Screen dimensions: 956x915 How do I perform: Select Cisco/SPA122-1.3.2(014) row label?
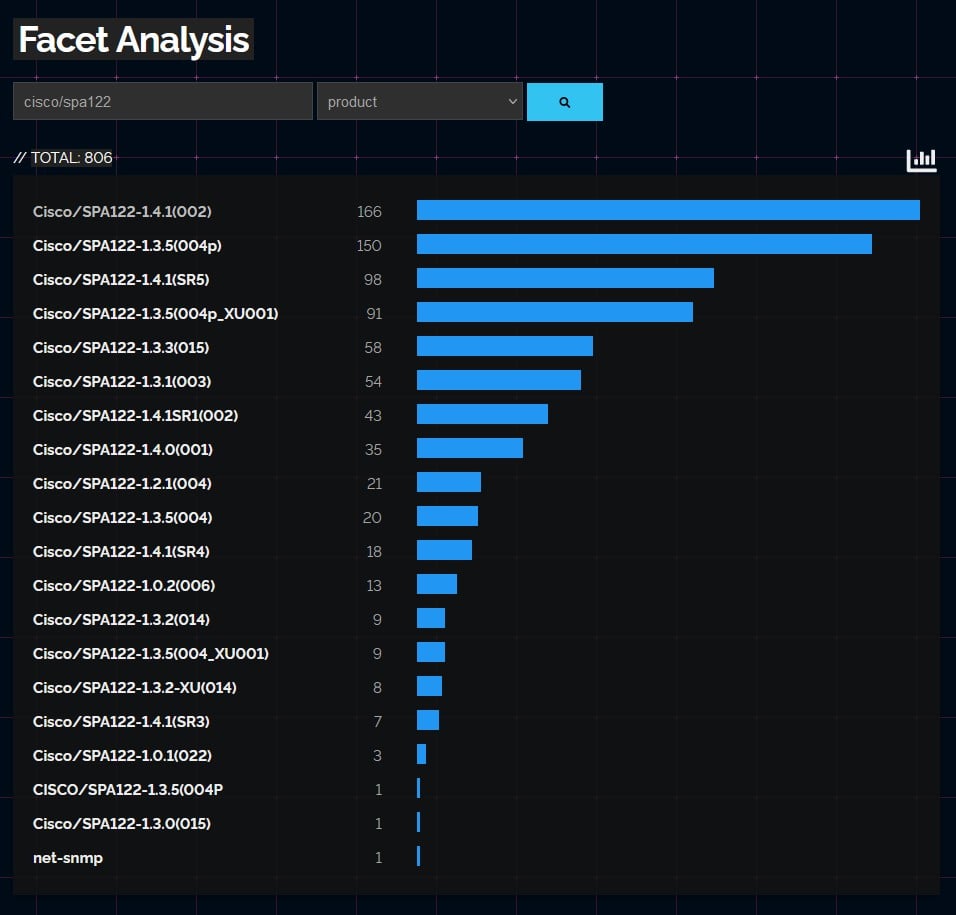pos(121,620)
